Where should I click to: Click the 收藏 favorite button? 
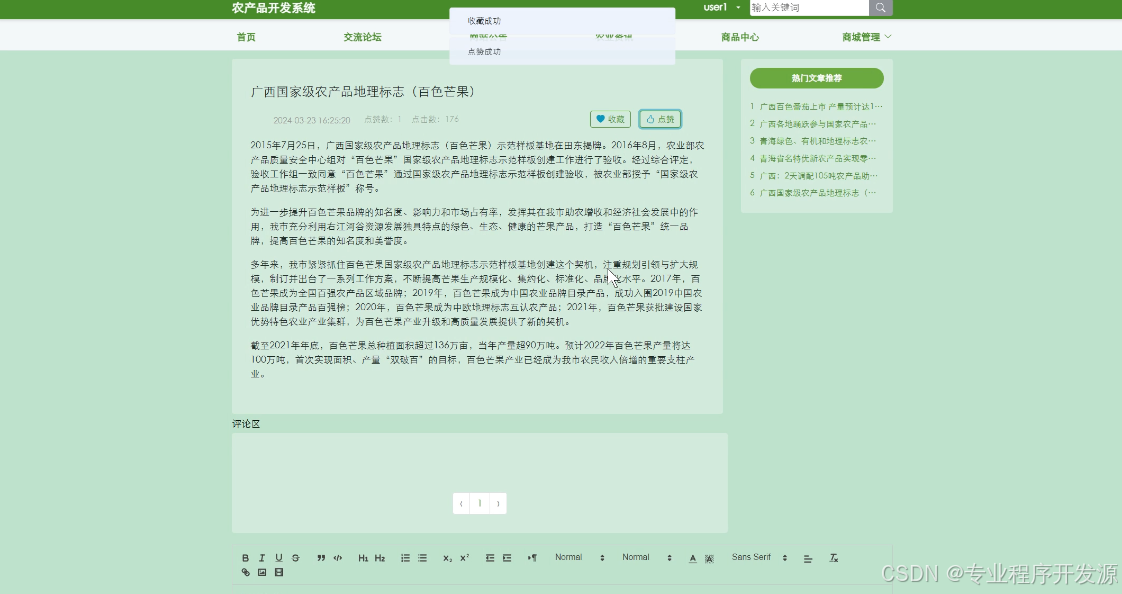[x=610, y=120]
